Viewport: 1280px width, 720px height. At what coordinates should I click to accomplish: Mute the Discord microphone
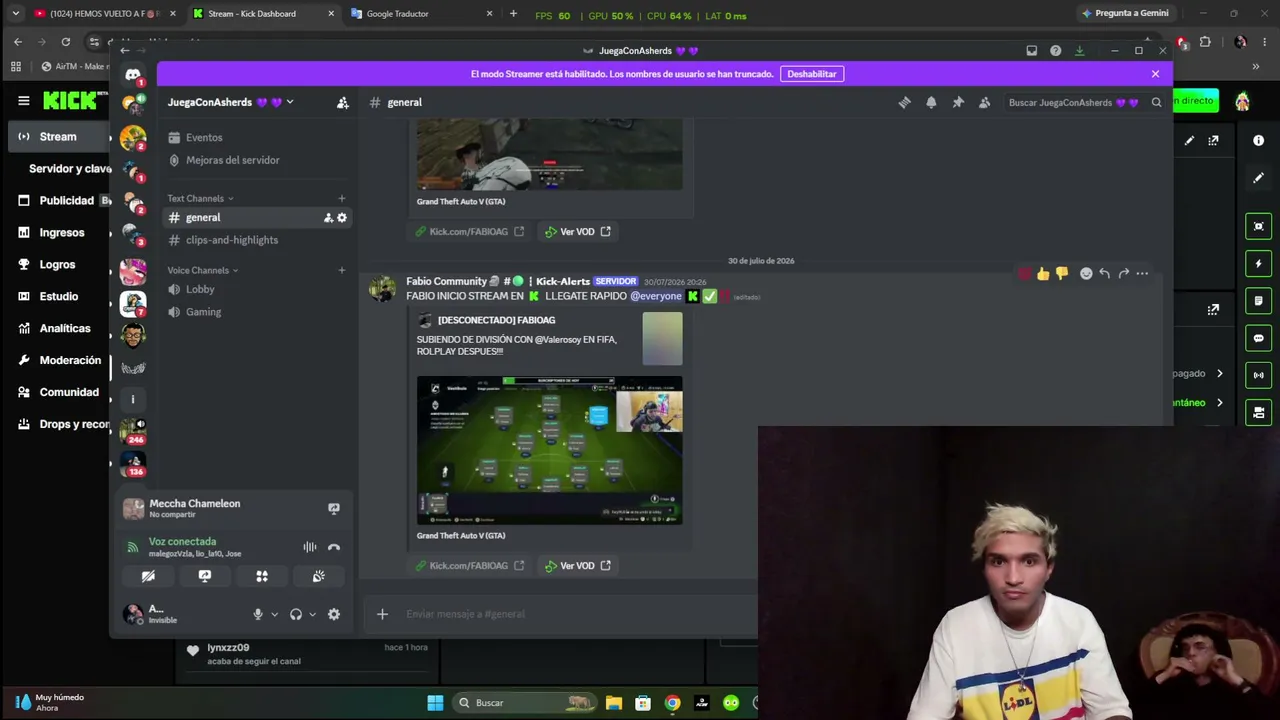pyautogui.click(x=257, y=615)
